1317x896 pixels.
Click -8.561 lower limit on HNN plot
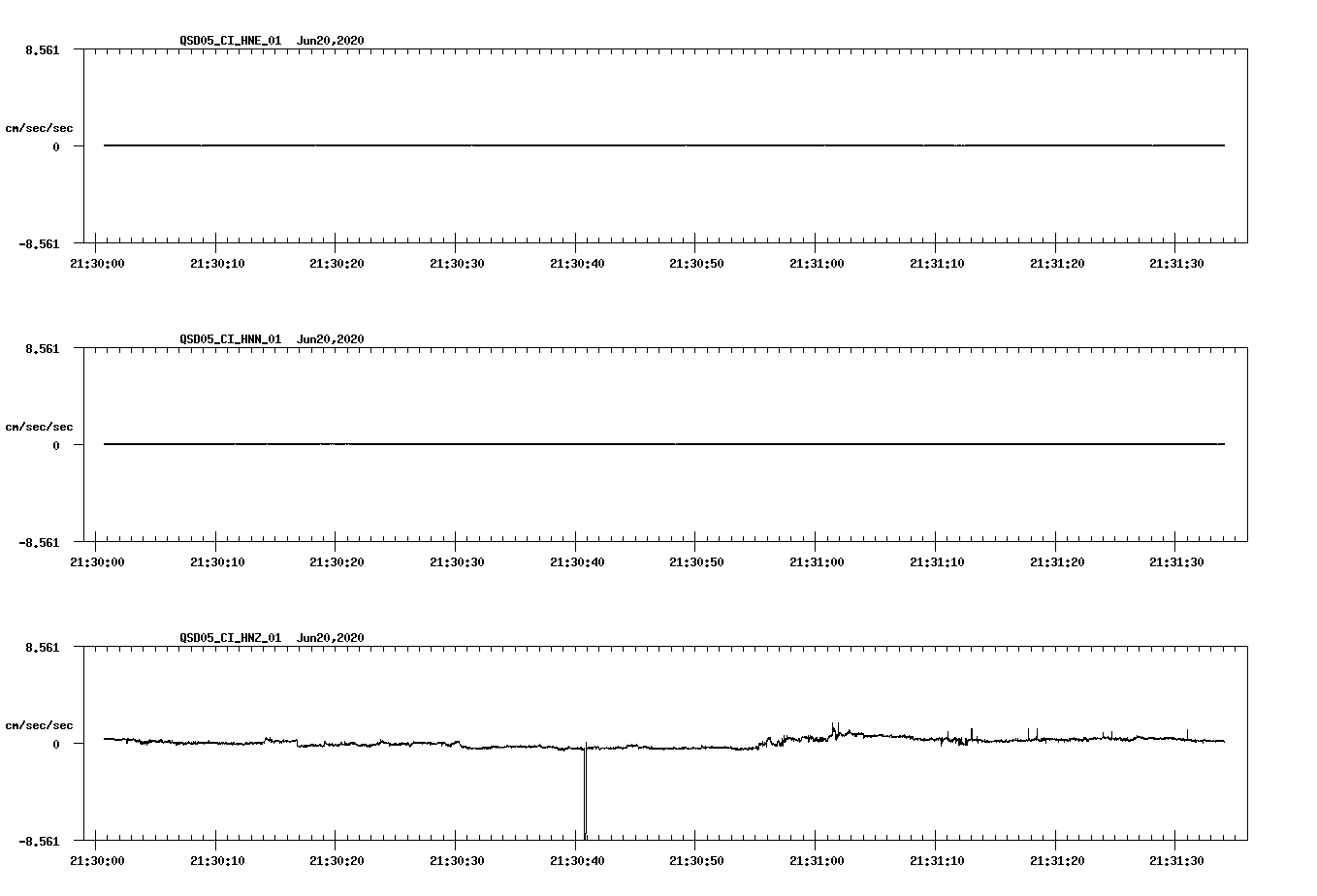click(x=39, y=542)
